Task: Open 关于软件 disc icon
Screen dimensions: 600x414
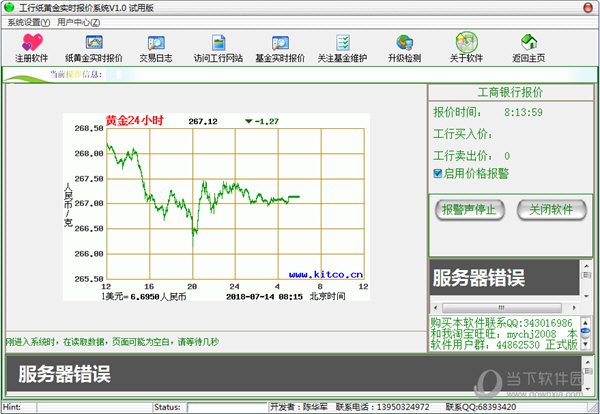Action: pos(466,42)
